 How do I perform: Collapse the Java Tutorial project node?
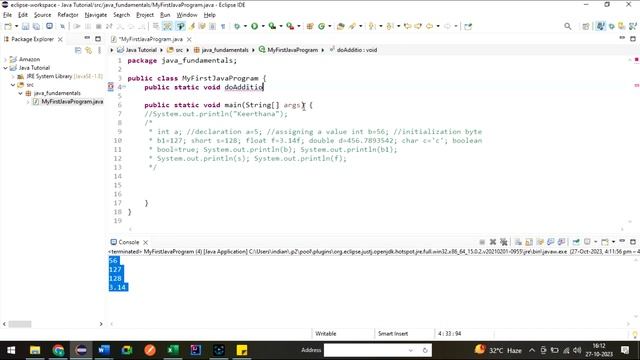6,68
